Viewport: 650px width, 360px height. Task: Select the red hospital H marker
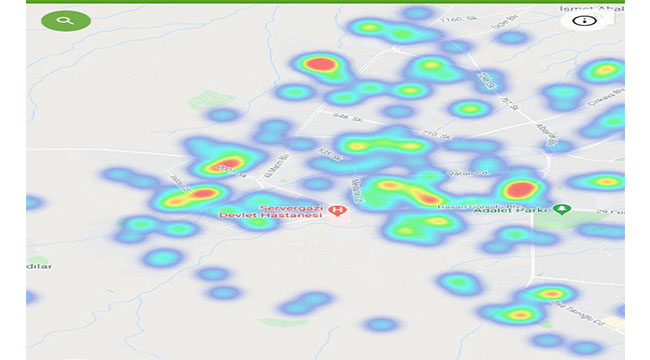click(337, 211)
